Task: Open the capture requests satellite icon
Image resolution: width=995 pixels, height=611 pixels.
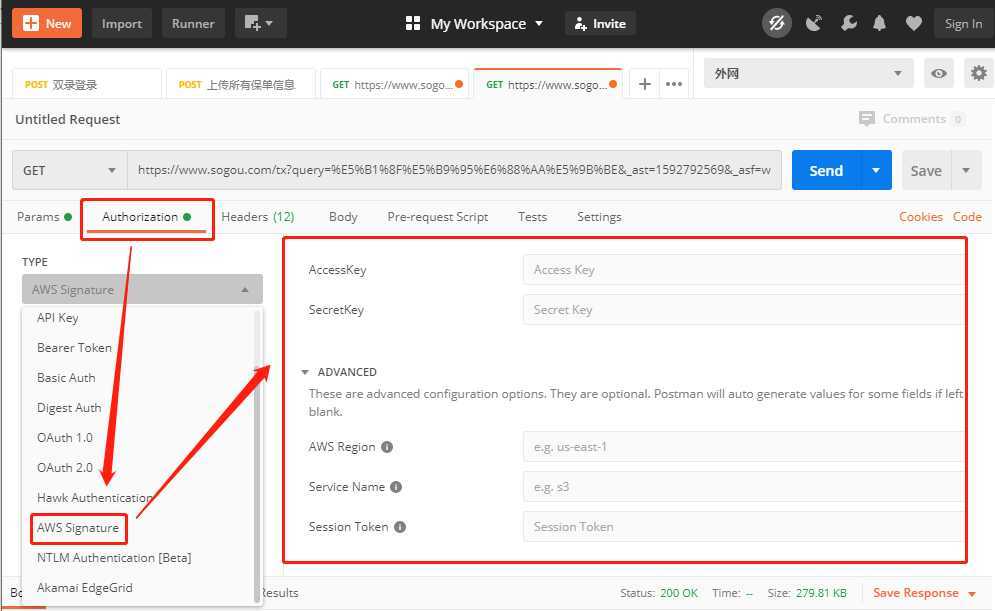Action: (814, 23)
